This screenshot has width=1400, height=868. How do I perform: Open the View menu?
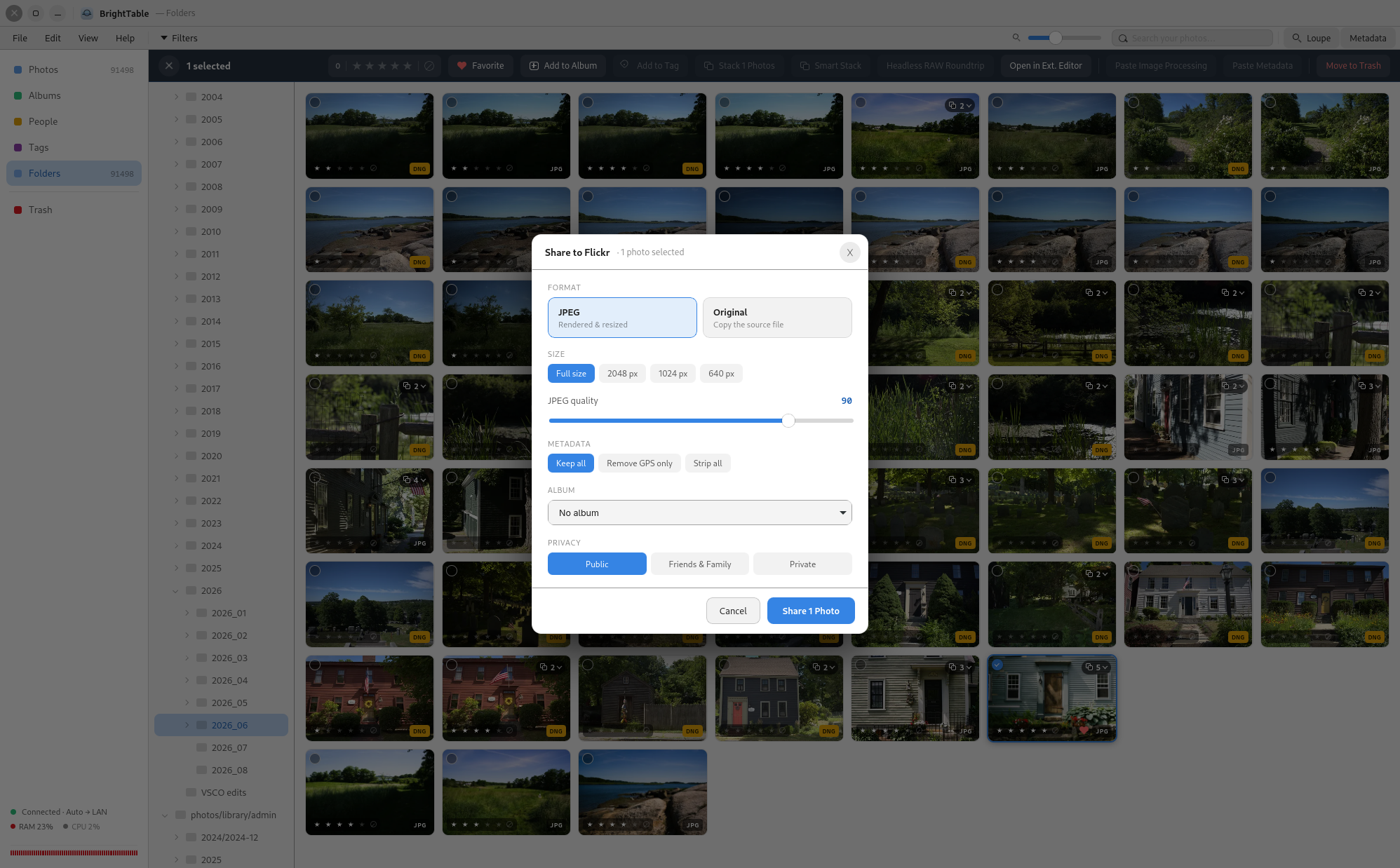click(88, 38)
